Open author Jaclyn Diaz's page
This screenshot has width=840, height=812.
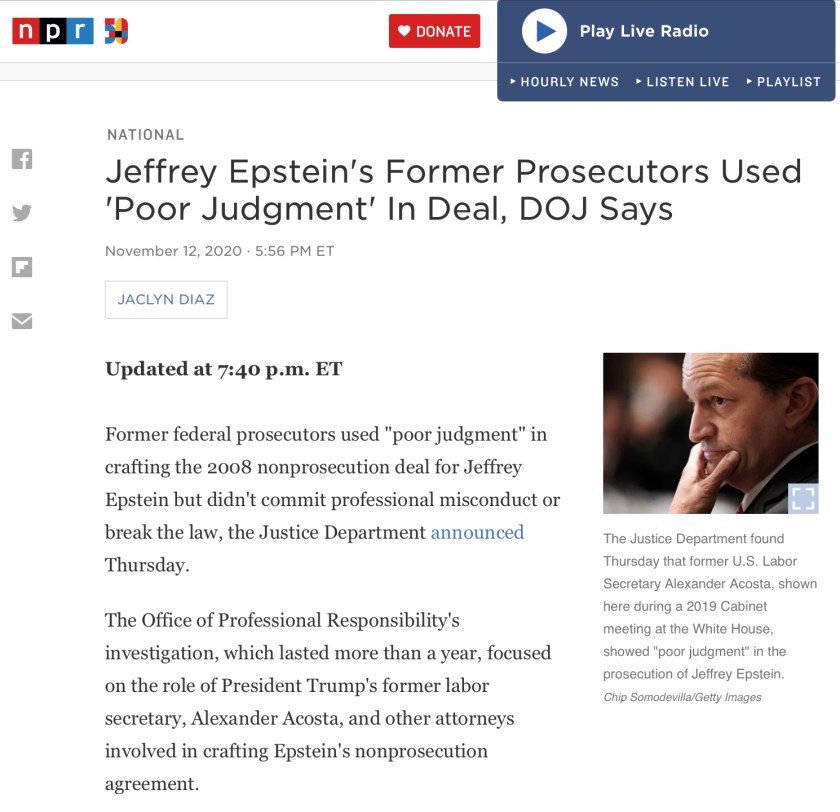click(x=166, y=300)
